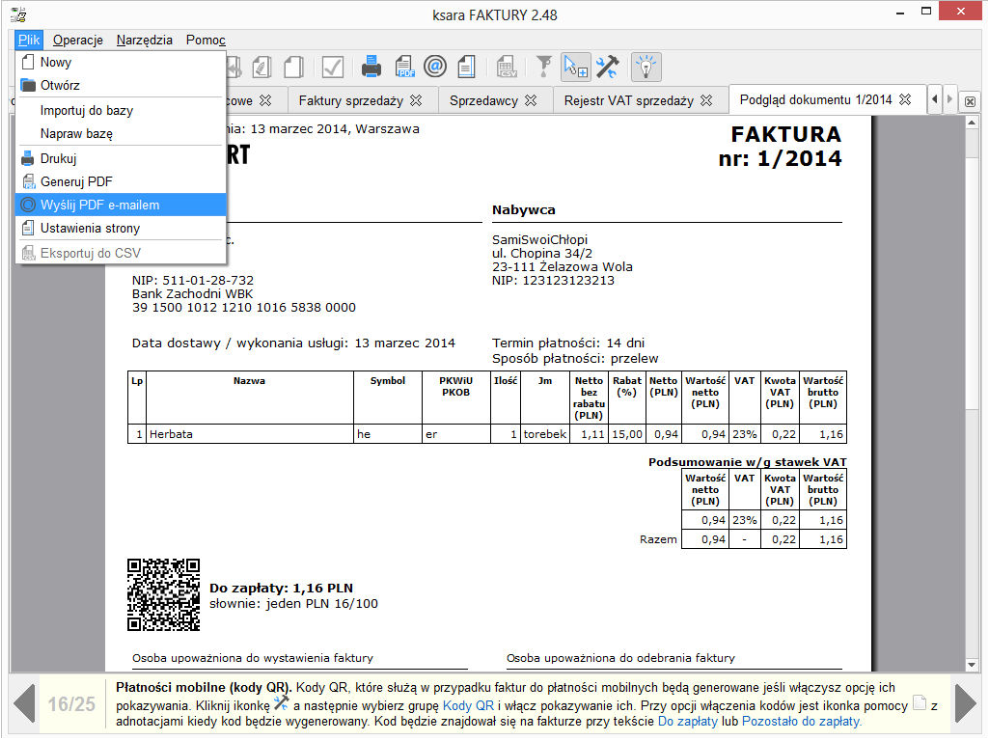Close the Rejestr VAT sprzedaży tab

(706, 100)
